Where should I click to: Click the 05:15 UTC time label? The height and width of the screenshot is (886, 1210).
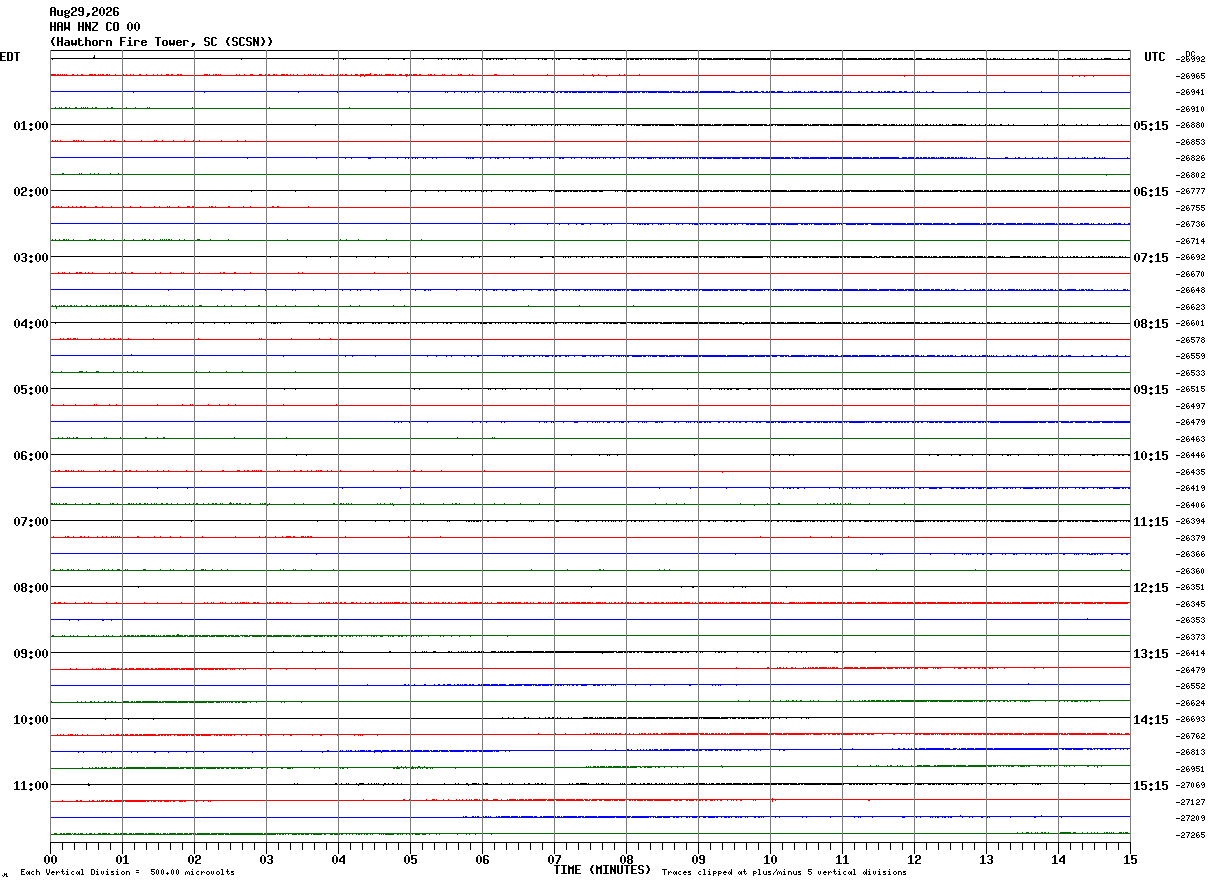click(1151, 126)
